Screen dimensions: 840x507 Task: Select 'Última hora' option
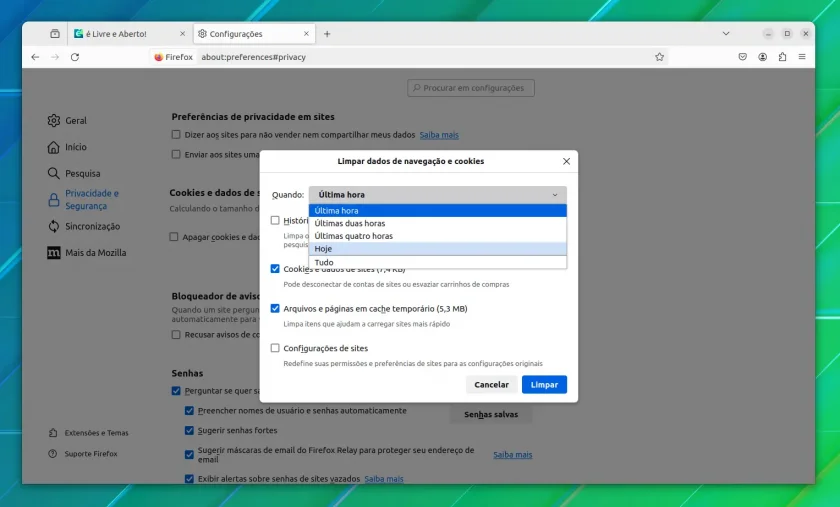click(438, 211)
